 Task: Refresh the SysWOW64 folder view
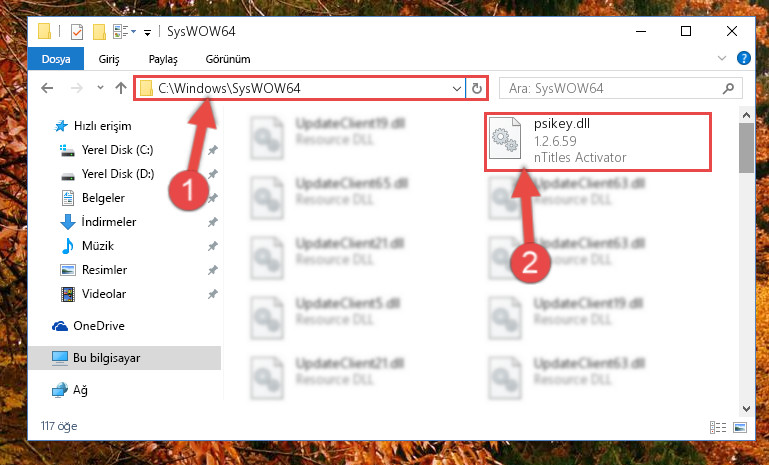click(x=476, y=89)
